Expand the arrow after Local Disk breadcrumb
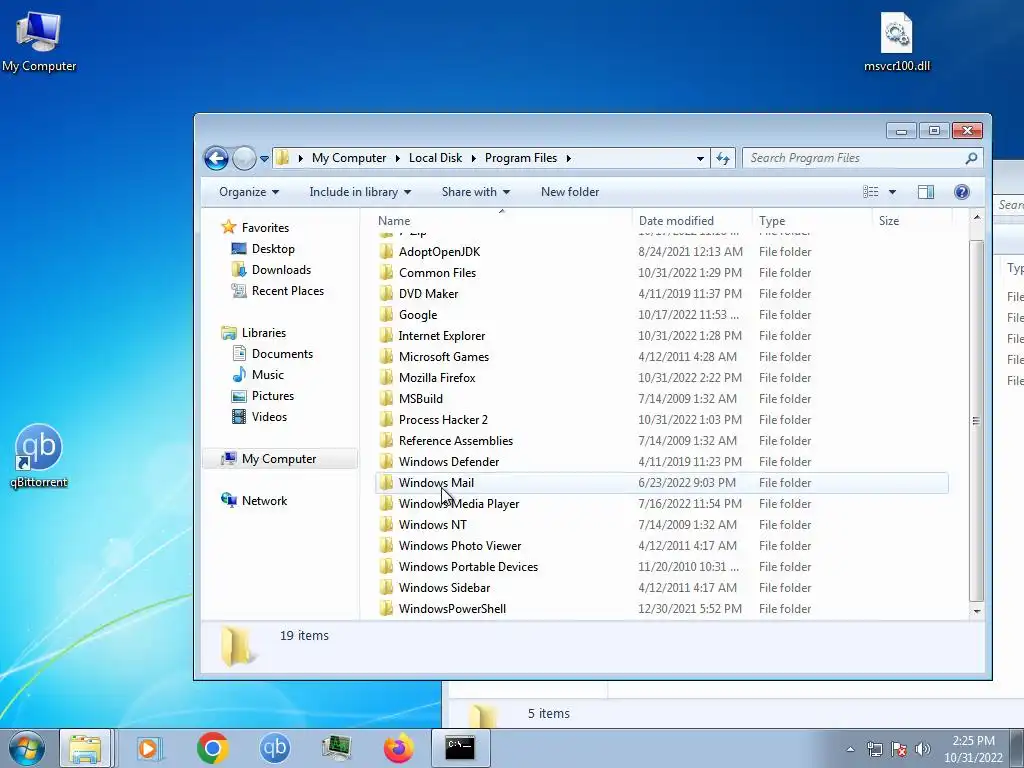 pyautogui.click(x=473, y=158)
